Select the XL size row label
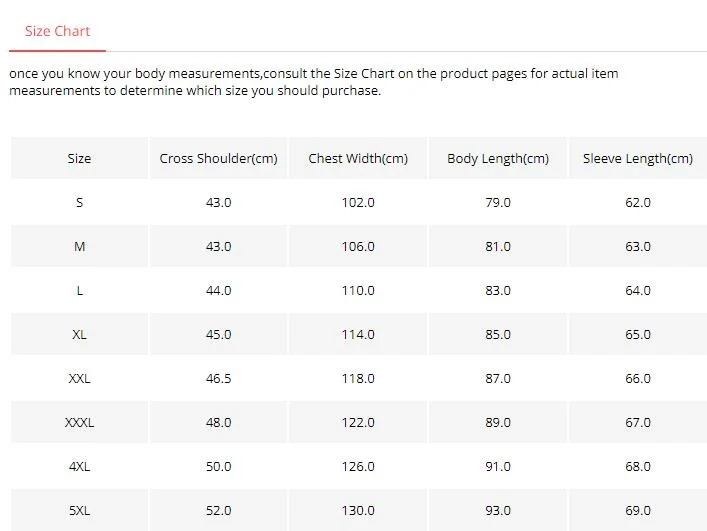Image resolution: width=707 pixels, height=531 pixels. pos(79,334)
